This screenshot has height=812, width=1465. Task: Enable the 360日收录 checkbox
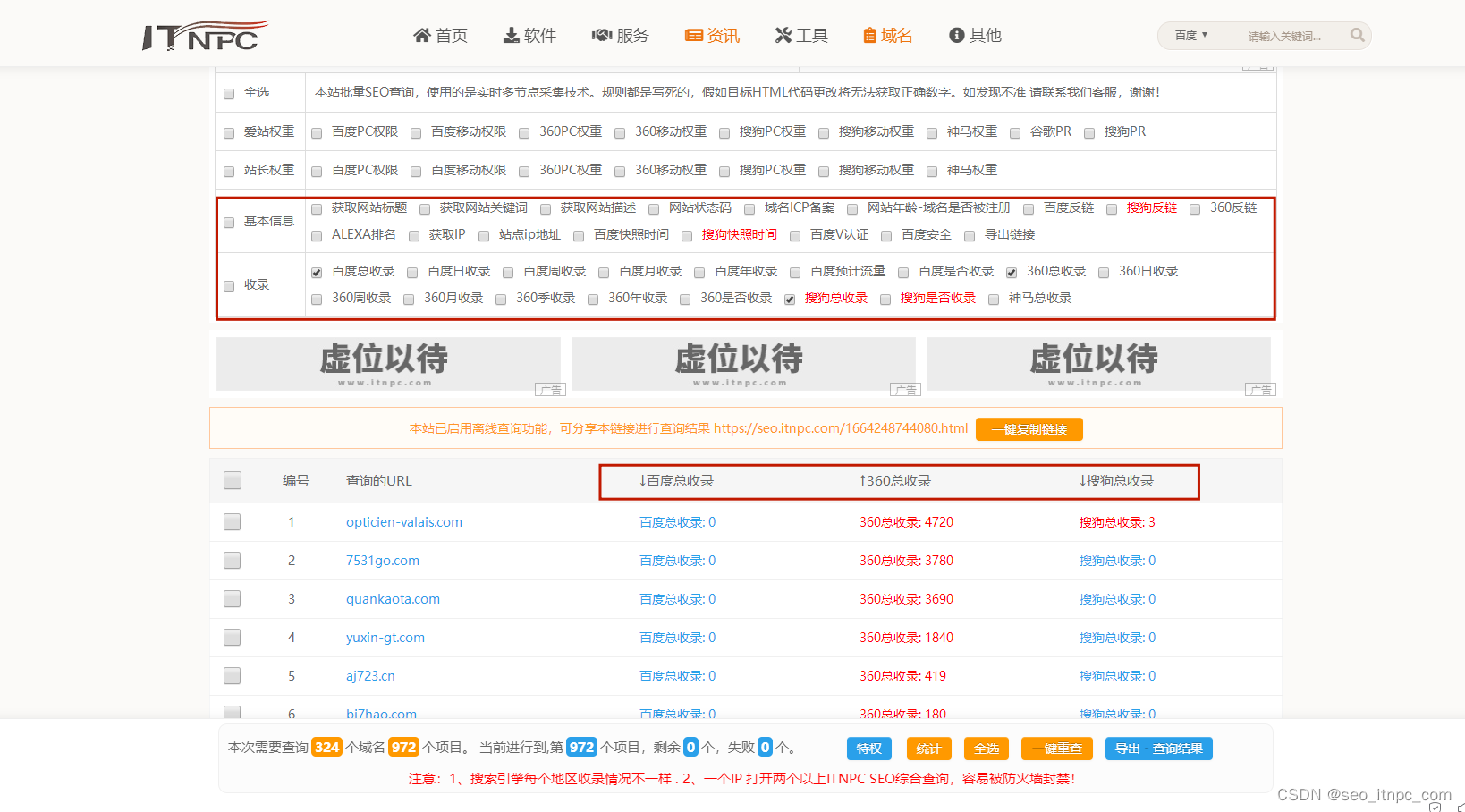point(1104,273)
